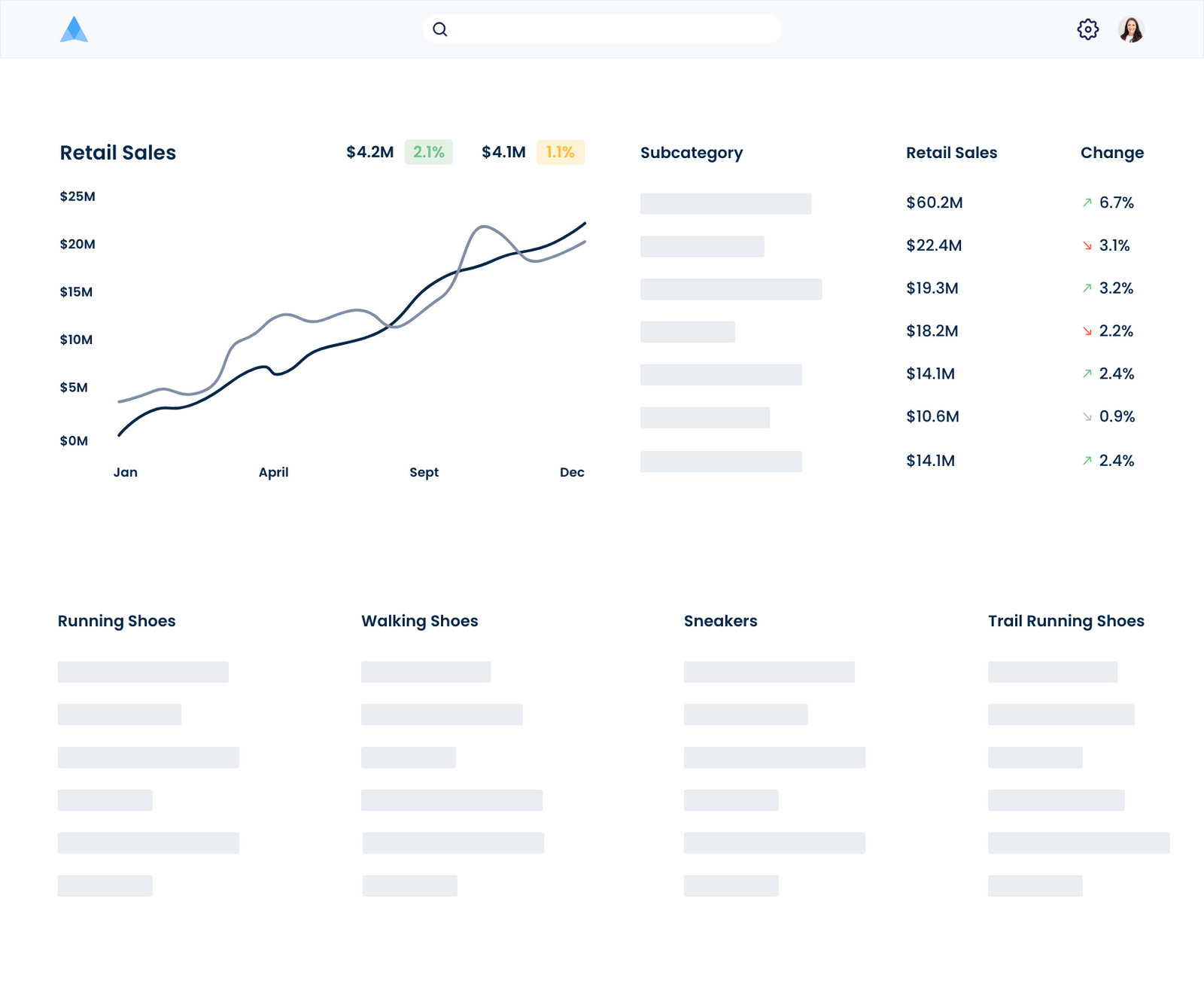Expand the Retail Sales table header
Image resolution: width=1204 pixels, height=999 pixels.
951,152
